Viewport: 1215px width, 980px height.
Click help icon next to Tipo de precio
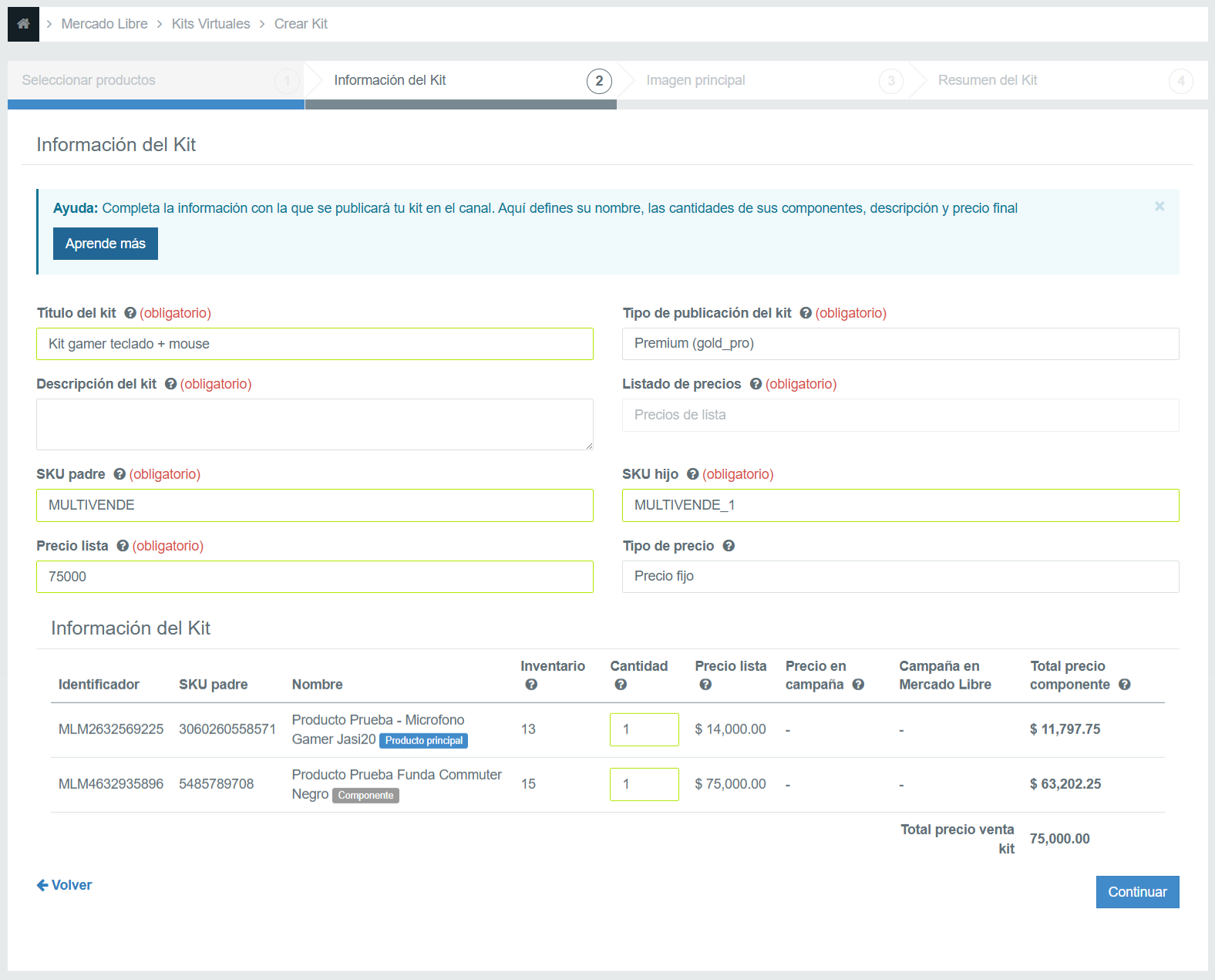point(729,546)
